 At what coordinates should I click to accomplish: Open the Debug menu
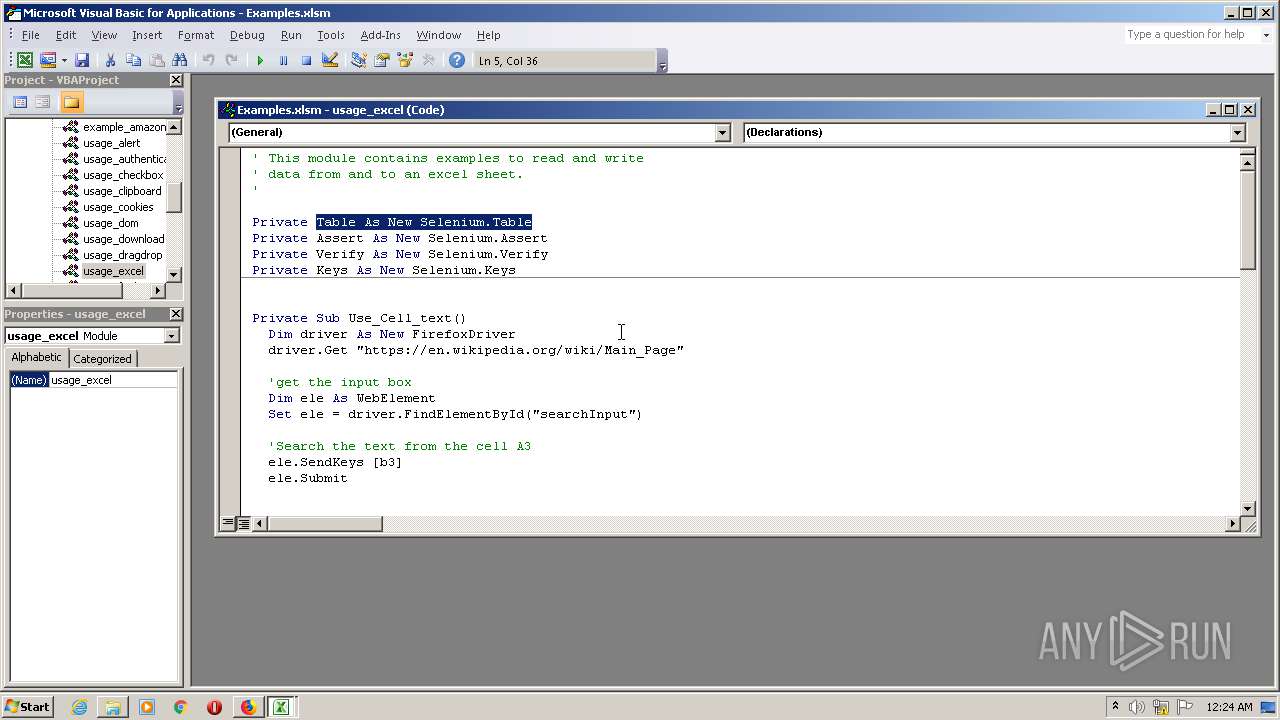point(247,35)
